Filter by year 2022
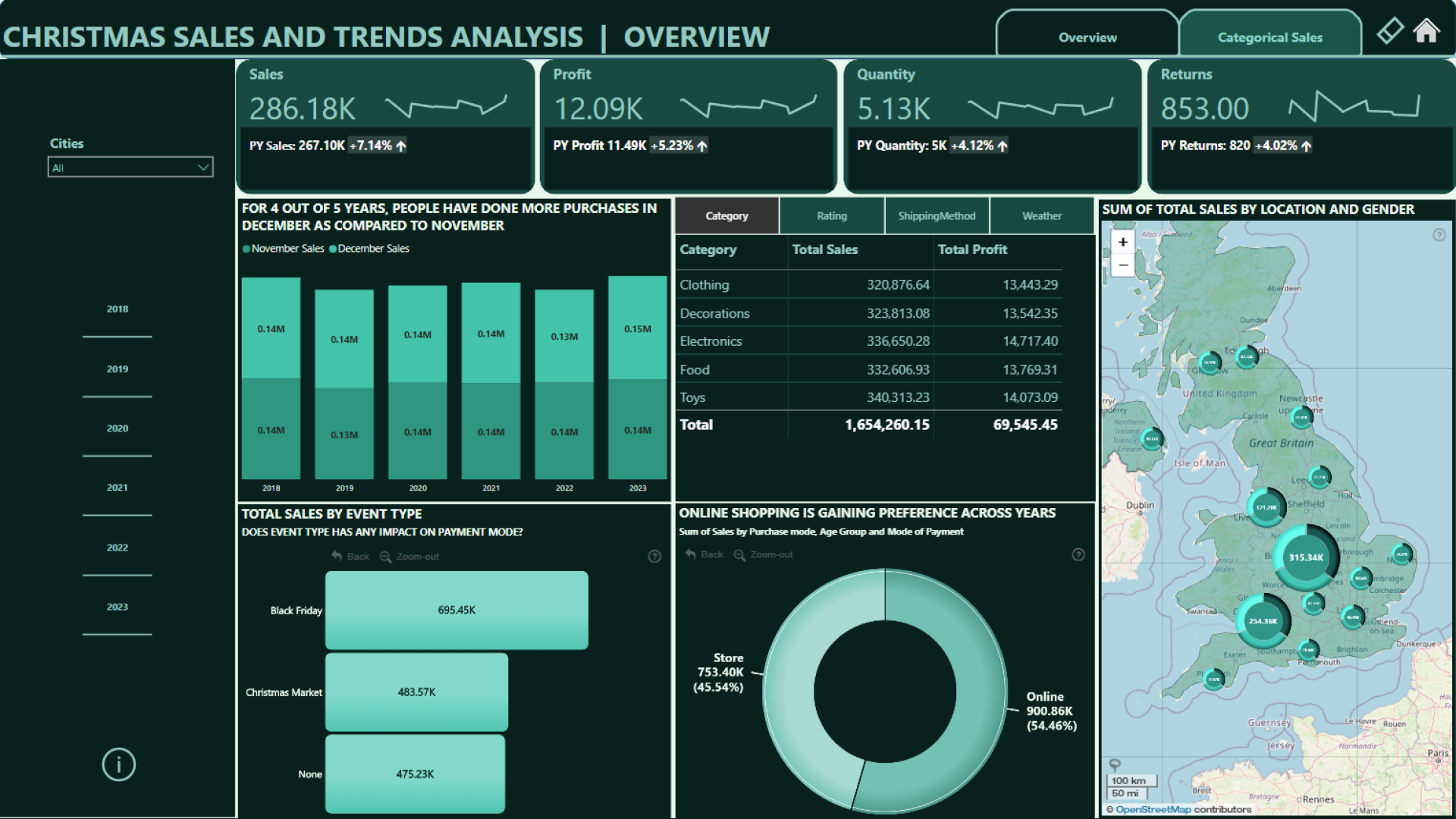The width and height of the screenshot is (1456, 819). click(118, 548)
